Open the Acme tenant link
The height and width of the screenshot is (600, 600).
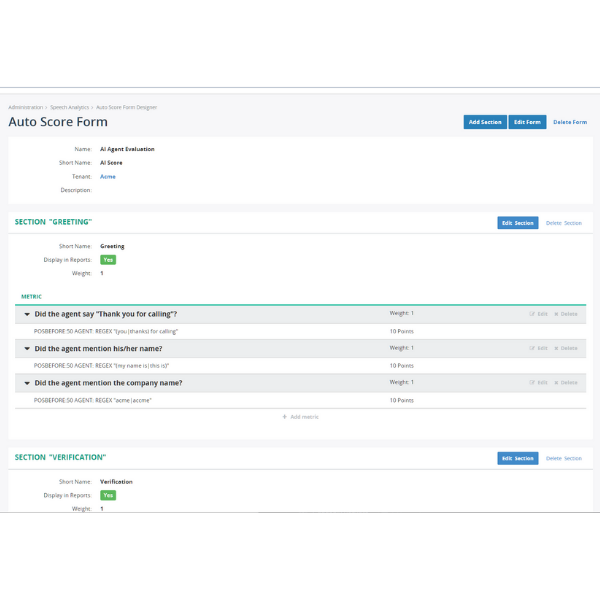(x=108, y=176)
